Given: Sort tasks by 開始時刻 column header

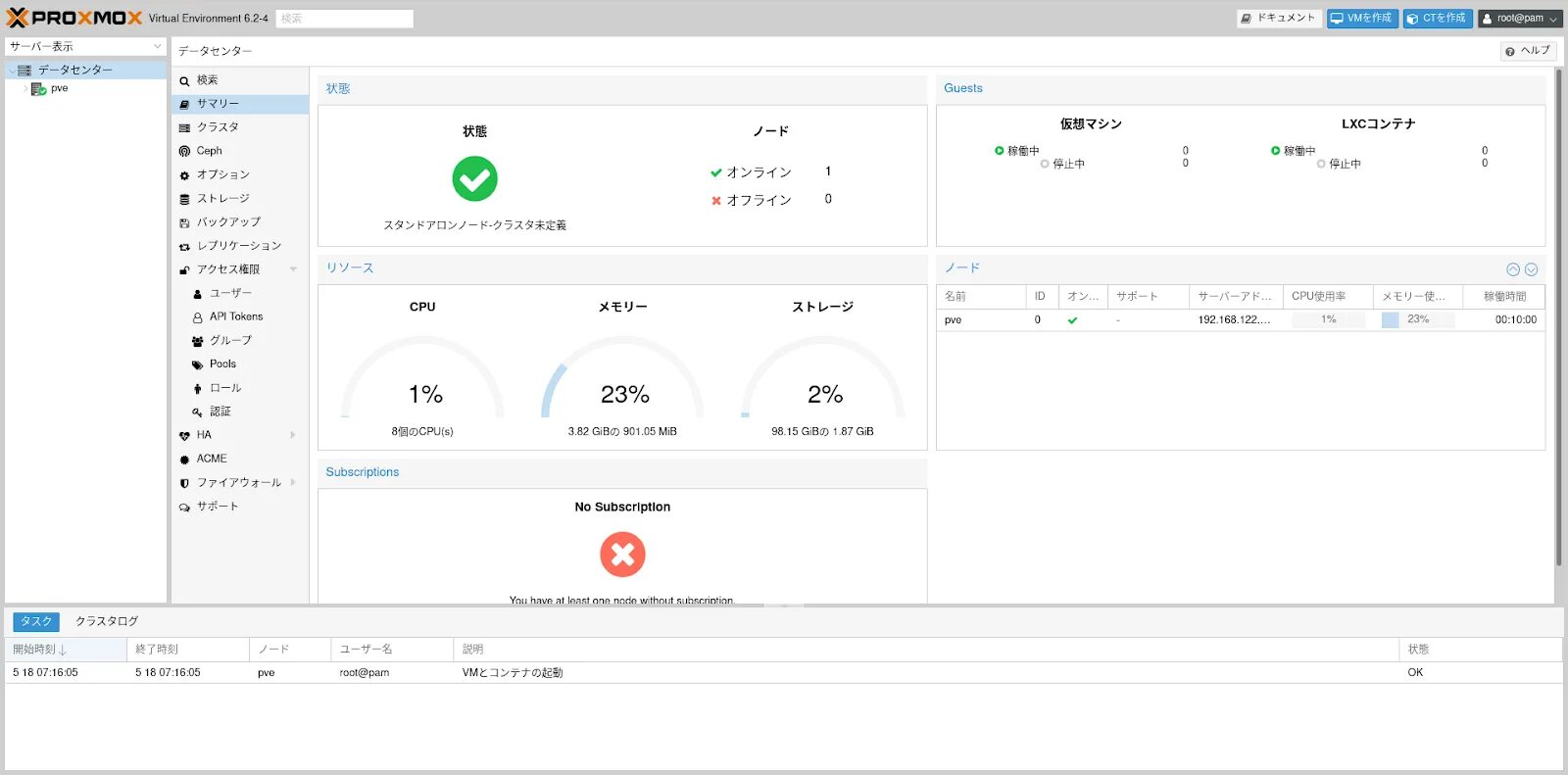Looking at the screenshot, I should (x=66, y=650).
